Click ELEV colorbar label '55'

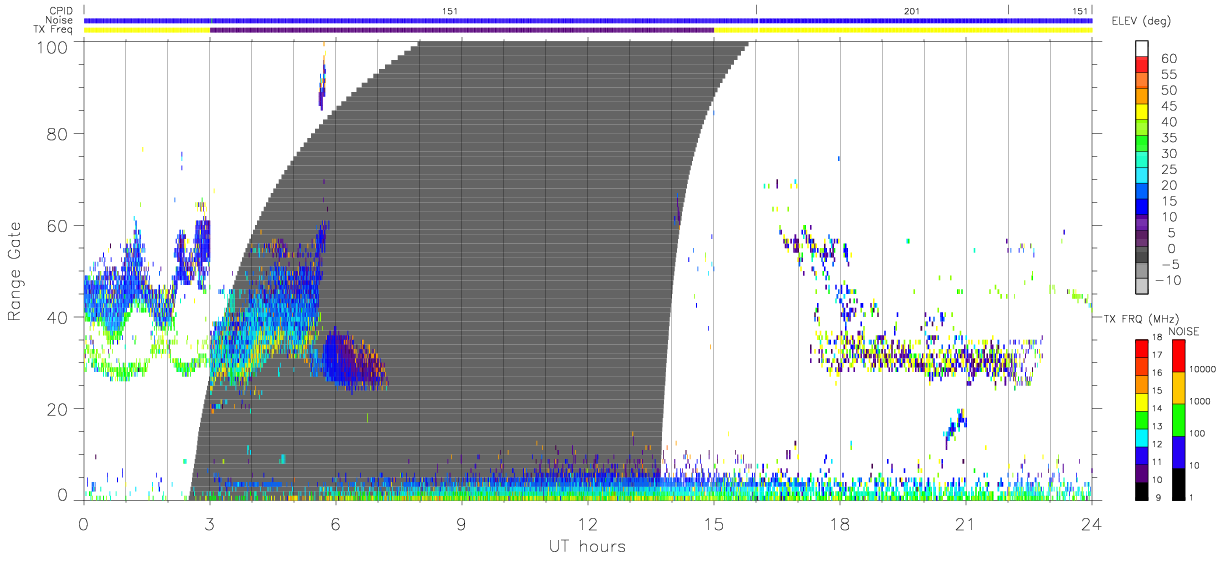pos(1168,75)
